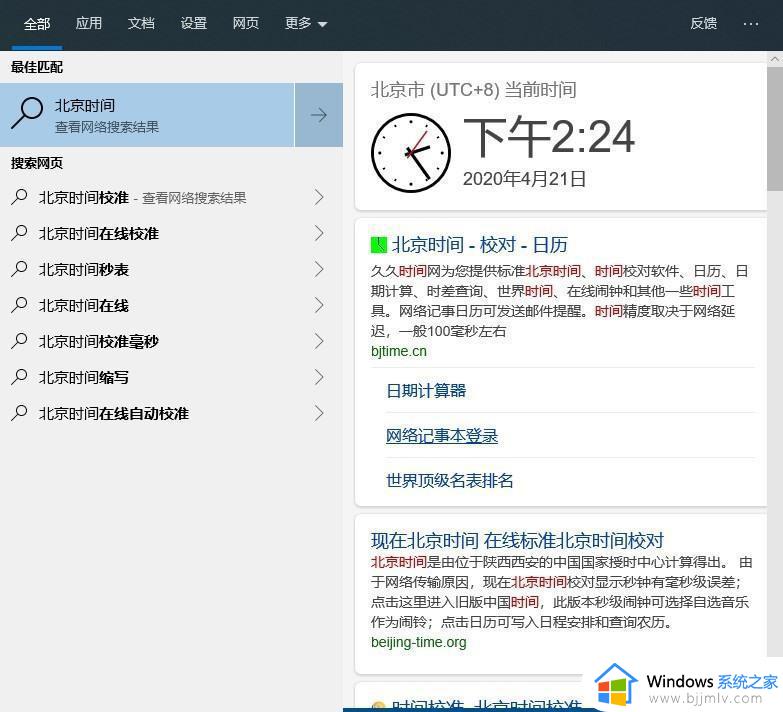Screen dimensions: 783x712
Task: Open the bjtime.cn URL
Action: coord(398,352)
